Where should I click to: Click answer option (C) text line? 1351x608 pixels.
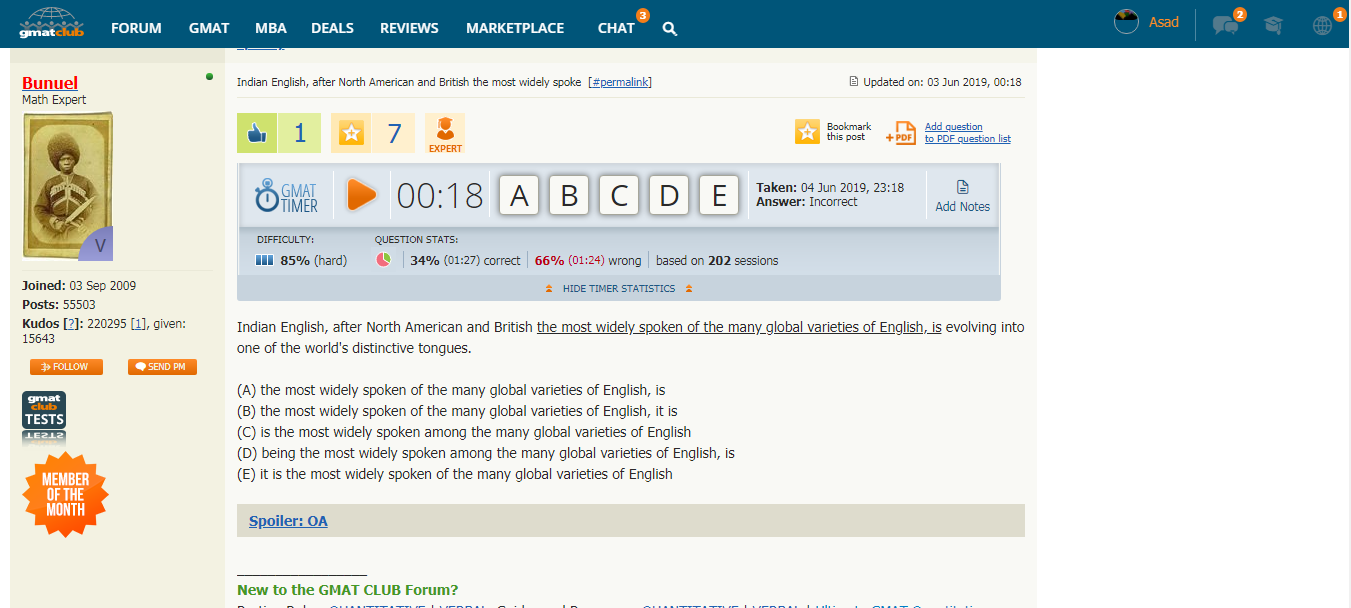pyautogui.click(x=464, y=432)
